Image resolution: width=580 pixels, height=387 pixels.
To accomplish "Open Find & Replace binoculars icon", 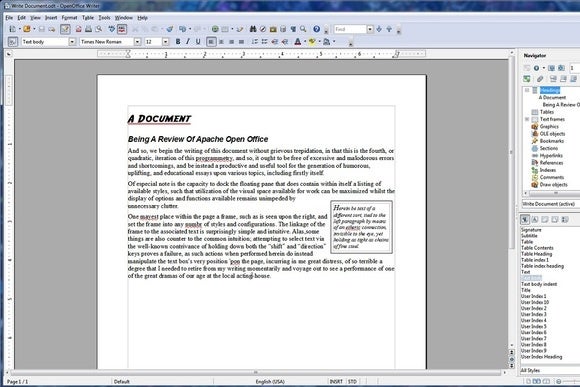I will (253, 29).
